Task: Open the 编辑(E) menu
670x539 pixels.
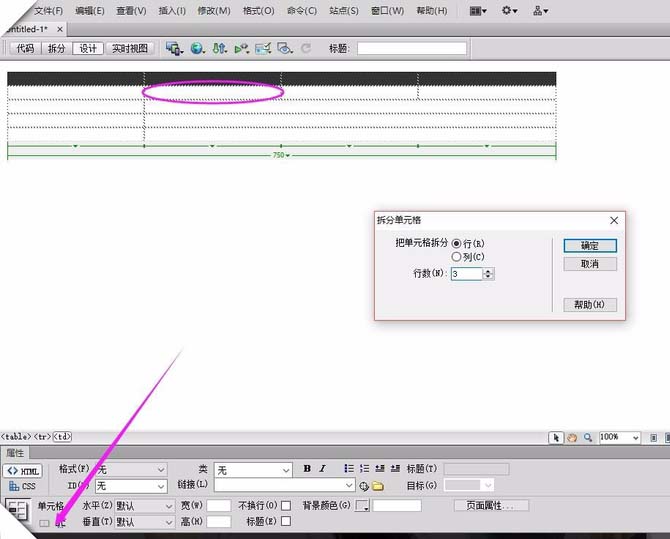Action: tap(90, 11)
